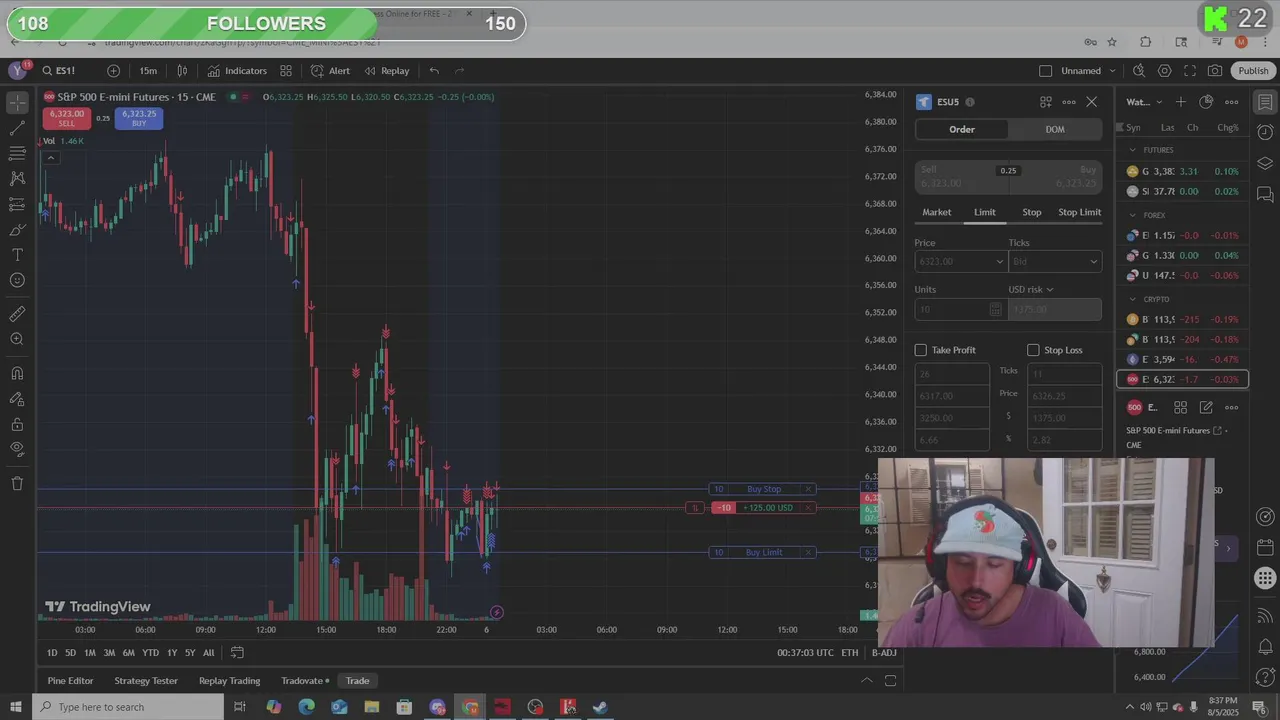
Task: Collapse the FUTURES watchlist section
Action: pyautogui.click(x=1133, y=150)
